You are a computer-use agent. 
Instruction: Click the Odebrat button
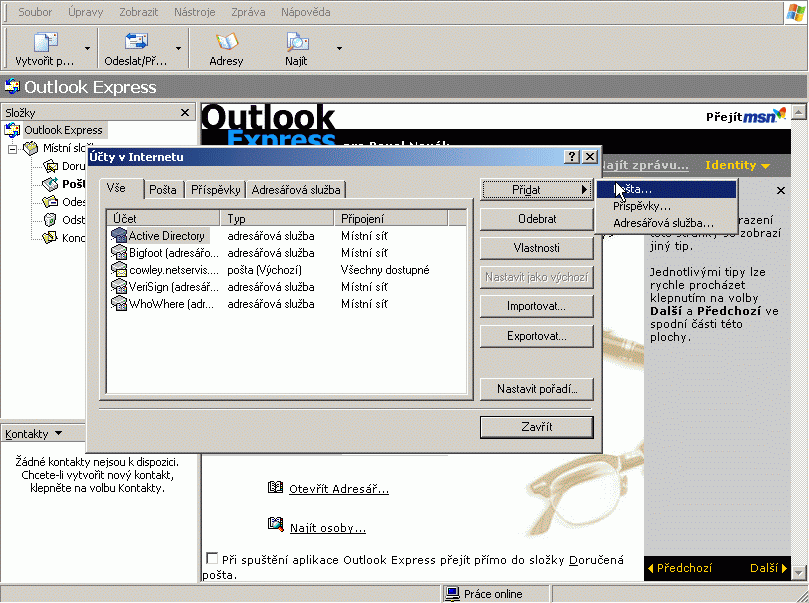(x=537, y=219)
